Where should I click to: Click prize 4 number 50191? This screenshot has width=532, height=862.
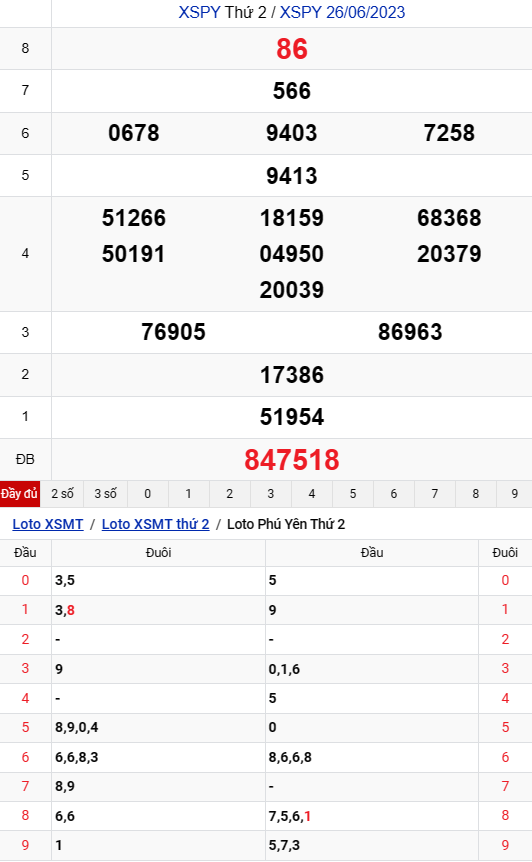[x=134, y=254]
